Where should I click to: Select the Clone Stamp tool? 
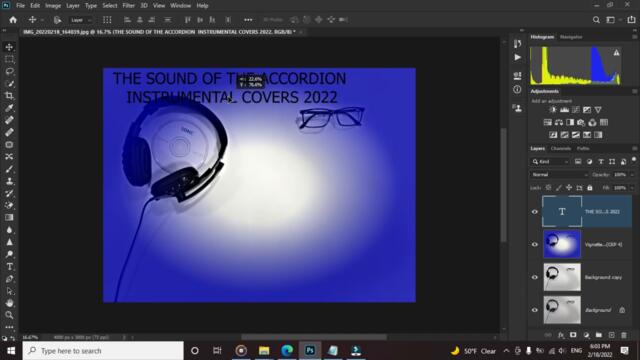coord(9,181)
